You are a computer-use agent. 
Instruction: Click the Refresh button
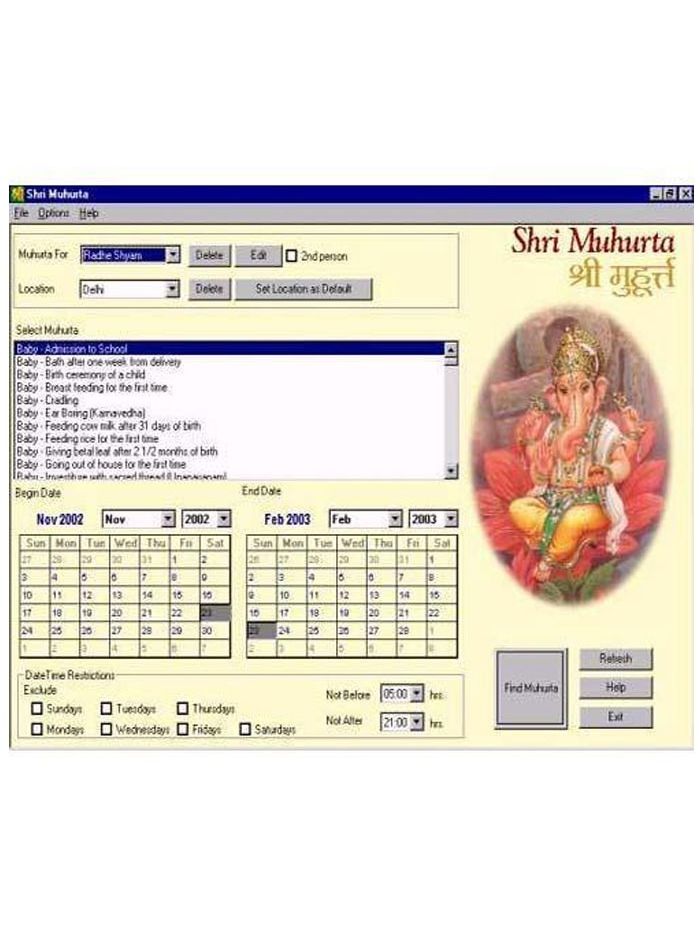pos(615,659)
